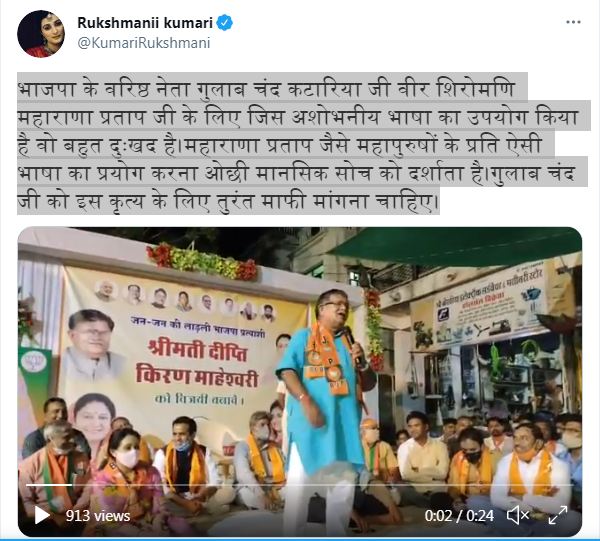Viewport: 600px width, 541px height.
Task: Unmute the video via speaker icon
Action: coord(518,515)
